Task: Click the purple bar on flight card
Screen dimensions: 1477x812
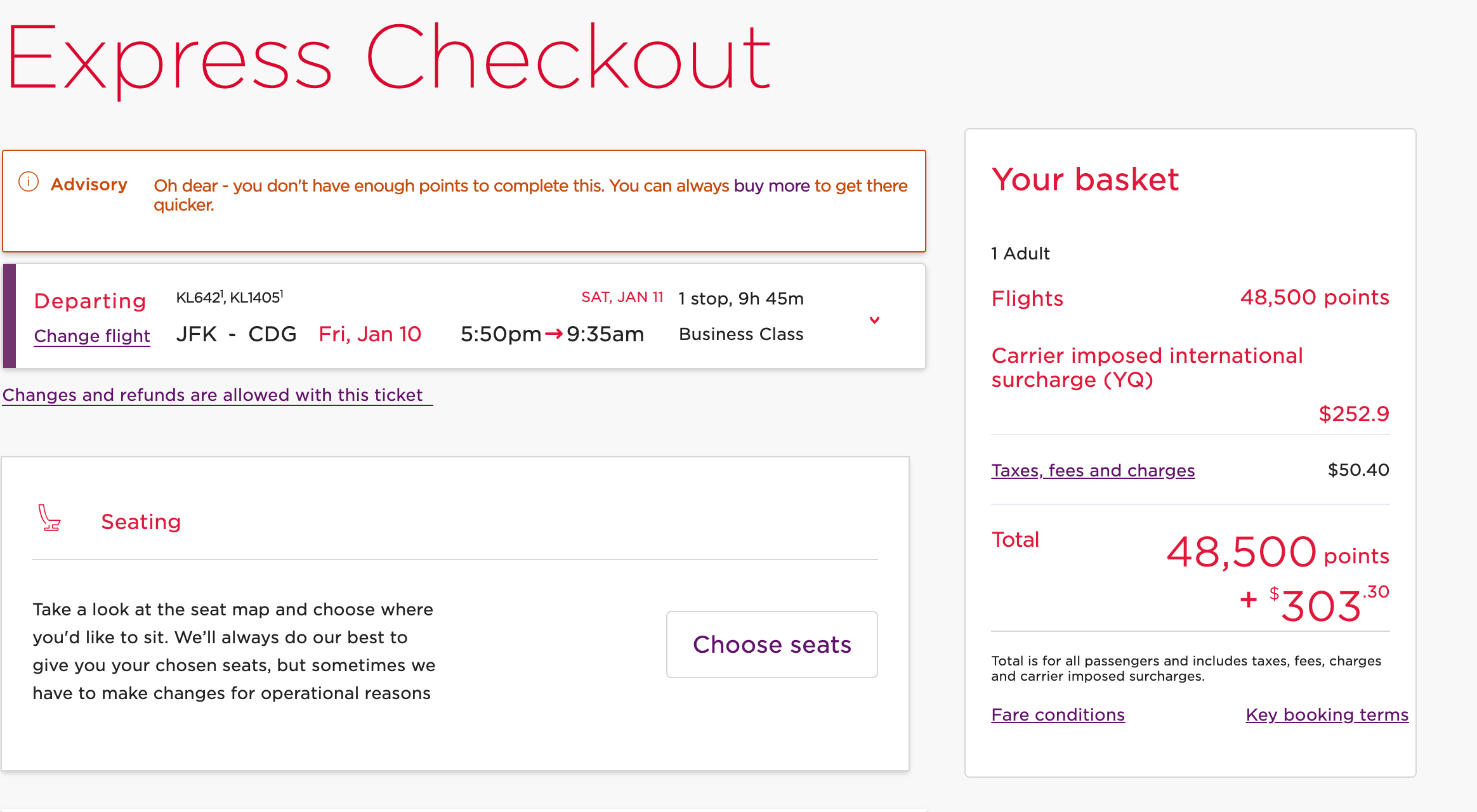Action: click(9, 316)
